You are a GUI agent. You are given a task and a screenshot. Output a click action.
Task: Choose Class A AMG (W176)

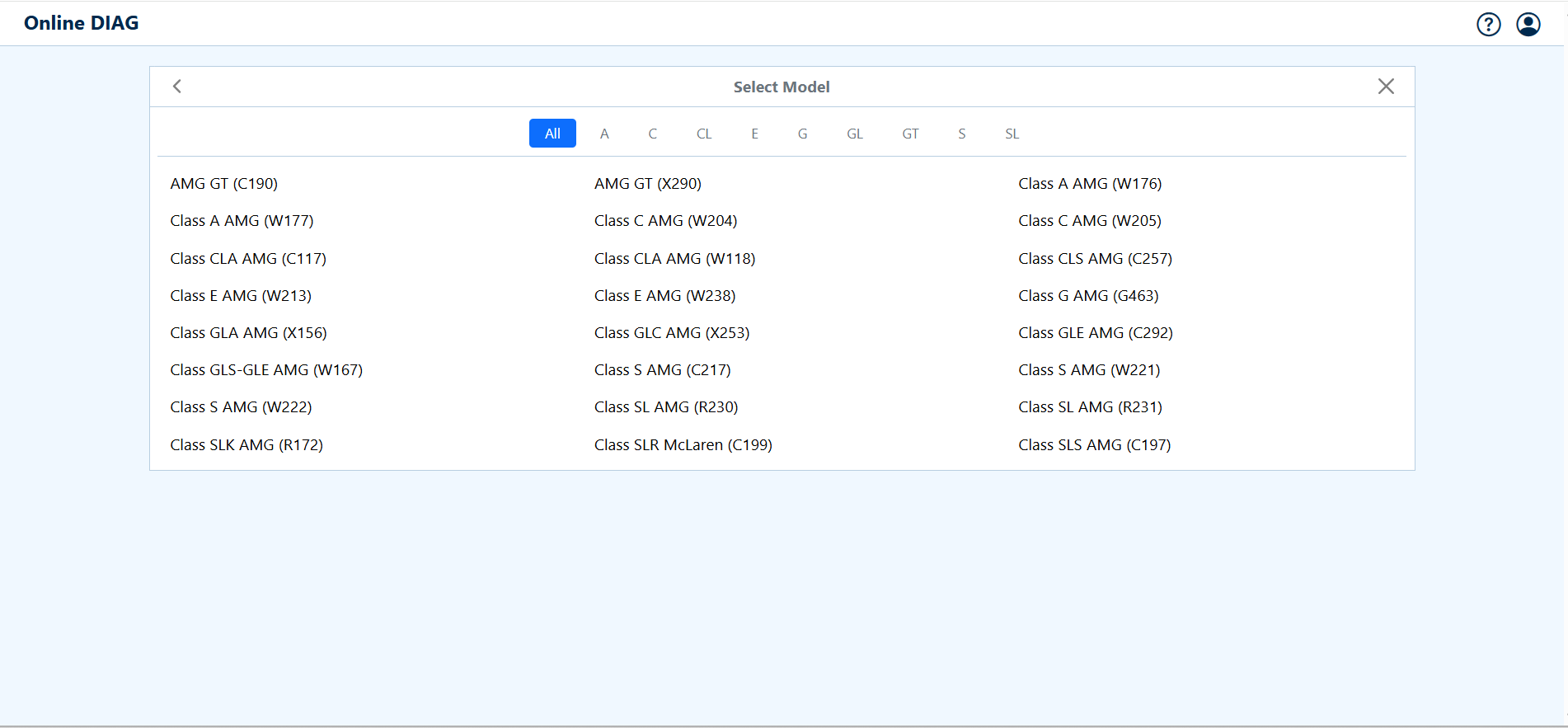tap(1090, 184)
